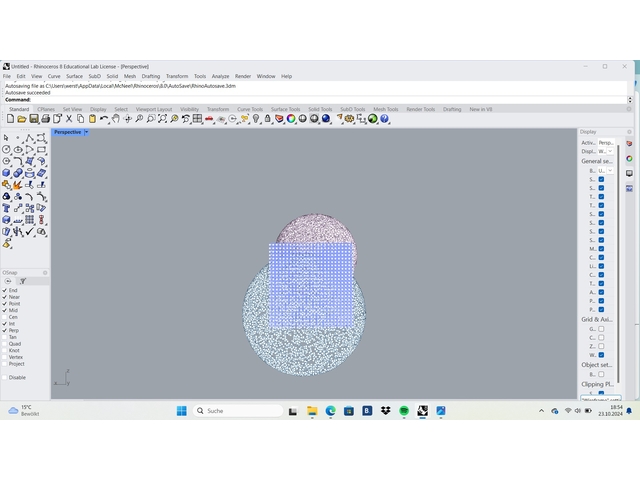Switch to the Curve Tools toolbar tab
Screen dimensions: 640x480
pyautogui.click(x=250, y=109)
